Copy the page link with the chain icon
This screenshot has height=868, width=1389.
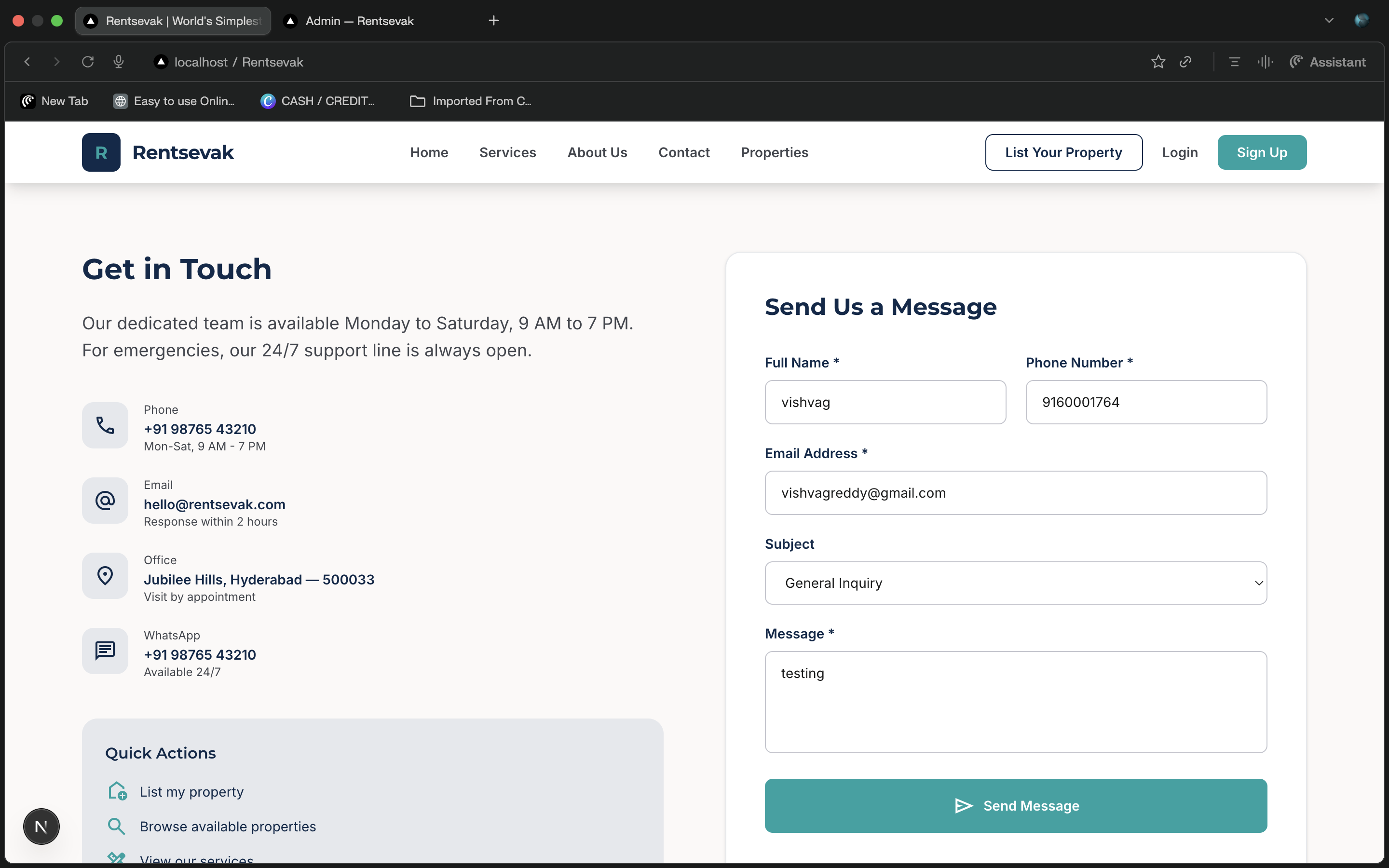tap(1186, 61)
